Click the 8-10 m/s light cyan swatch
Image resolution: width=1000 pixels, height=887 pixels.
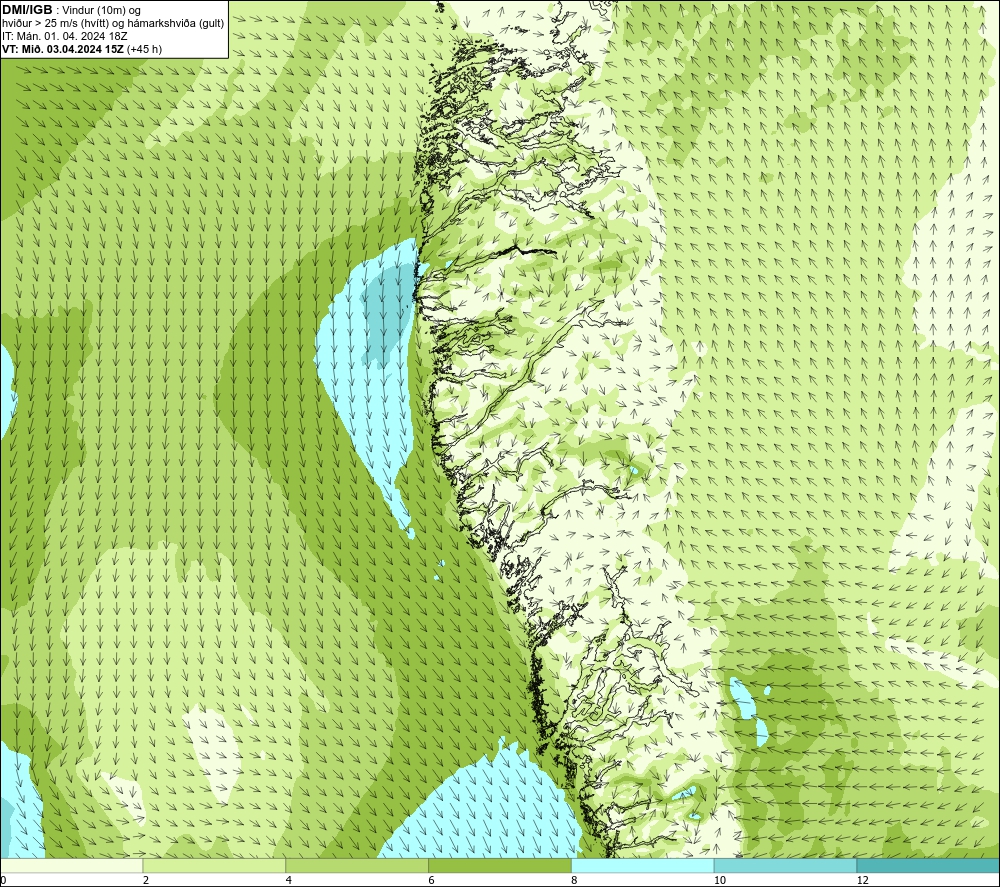click(643, 865)
